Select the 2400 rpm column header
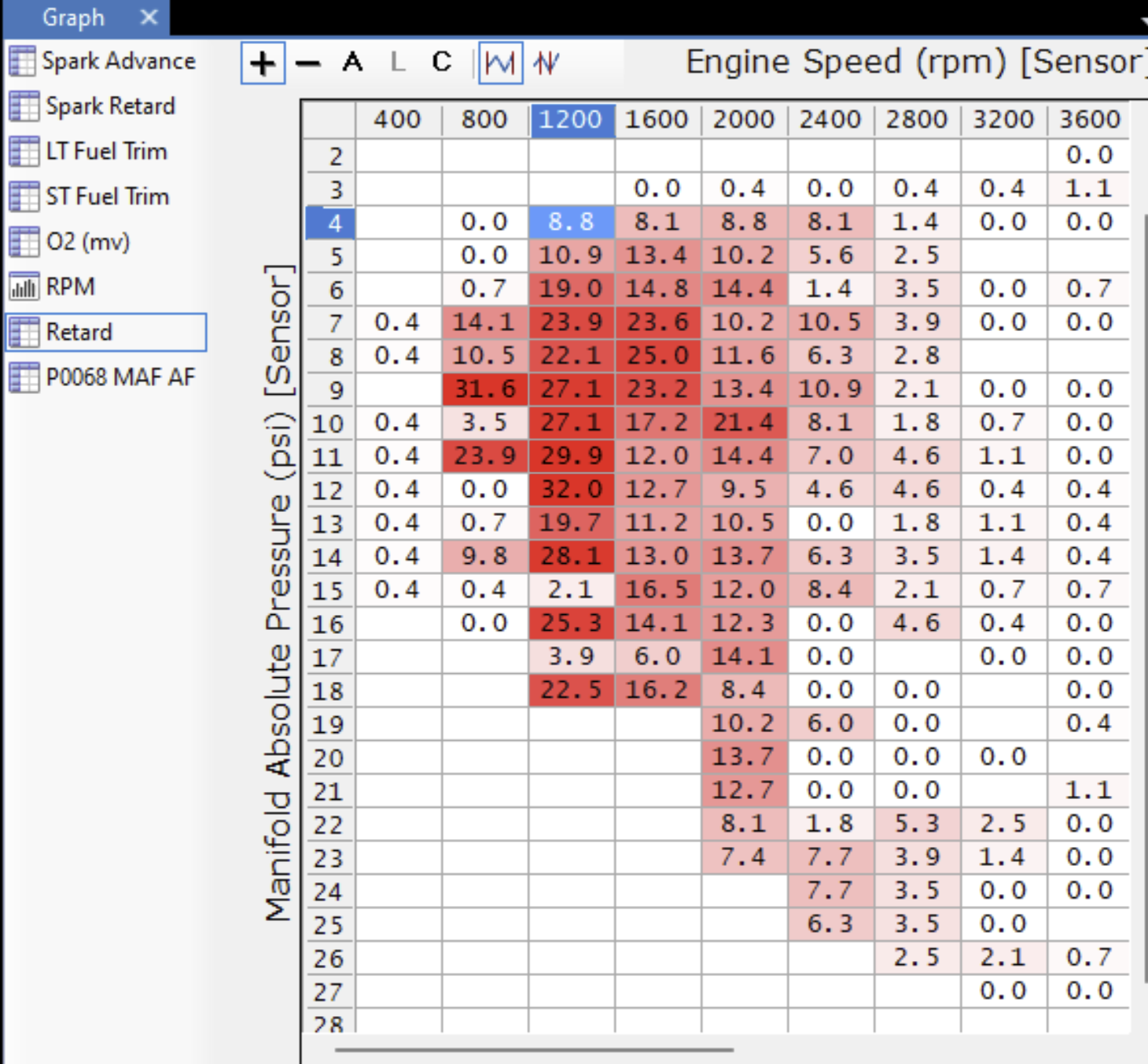Image resolution: width=1148 pixels, height=1064 pixels. click(x=830, y=120)
